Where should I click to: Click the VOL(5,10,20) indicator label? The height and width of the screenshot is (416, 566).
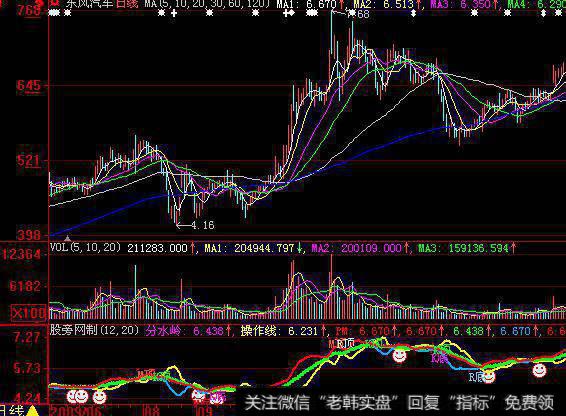point(85,248)
